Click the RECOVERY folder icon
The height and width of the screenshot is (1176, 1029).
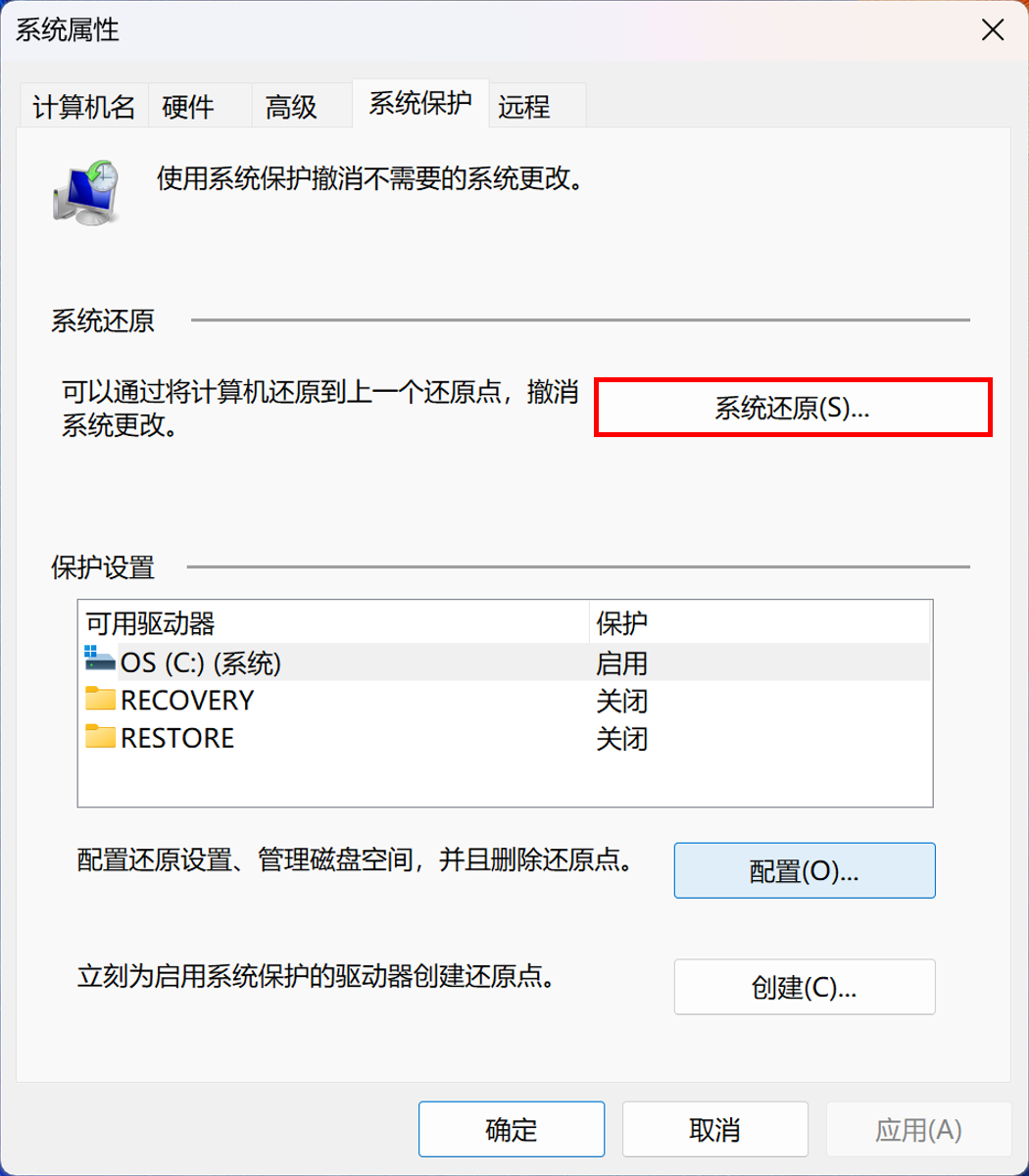[100, 699]
